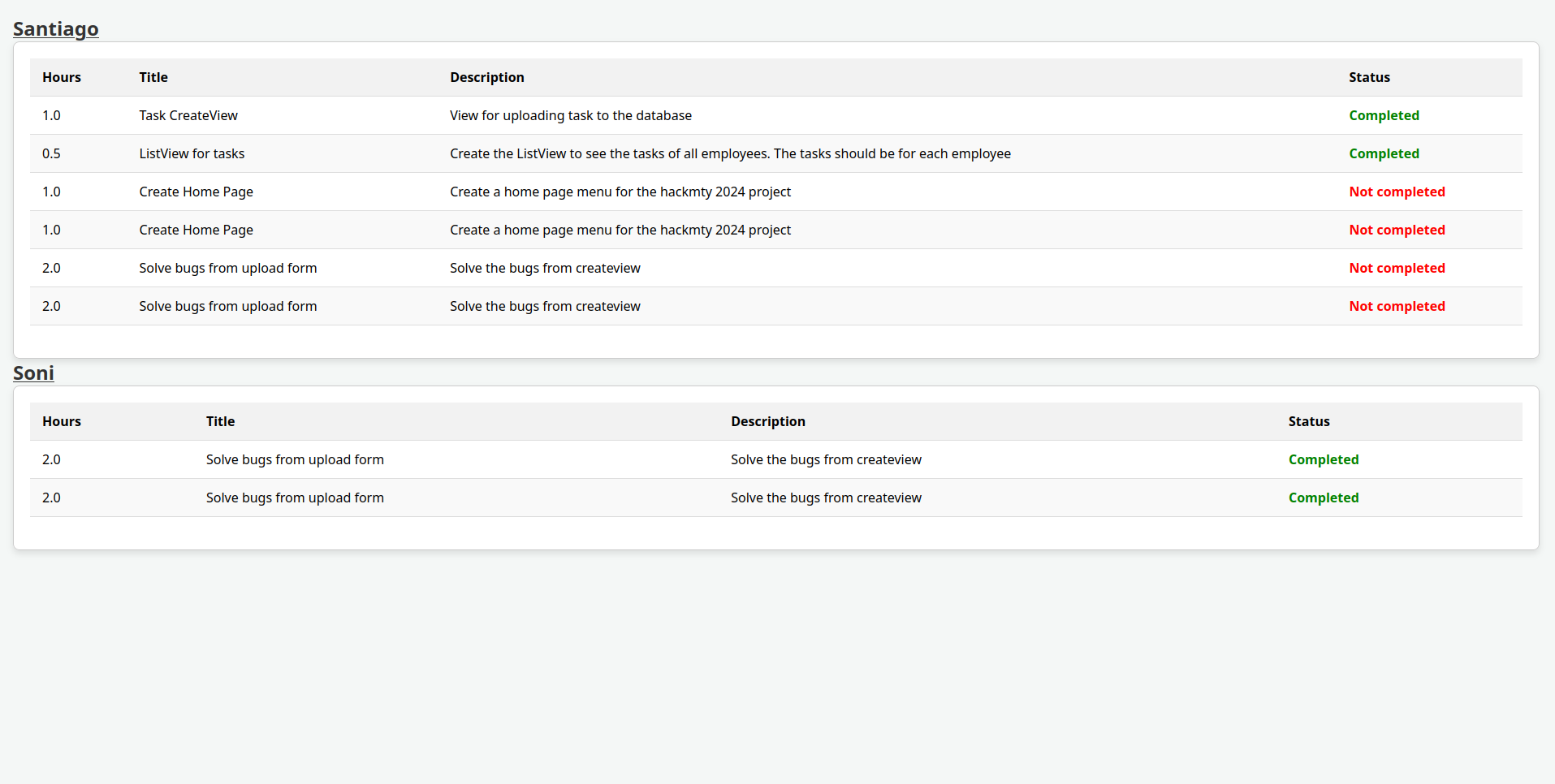Select Title column header in Soni's table
1555x784 pixels.
[x=220, y=421]
